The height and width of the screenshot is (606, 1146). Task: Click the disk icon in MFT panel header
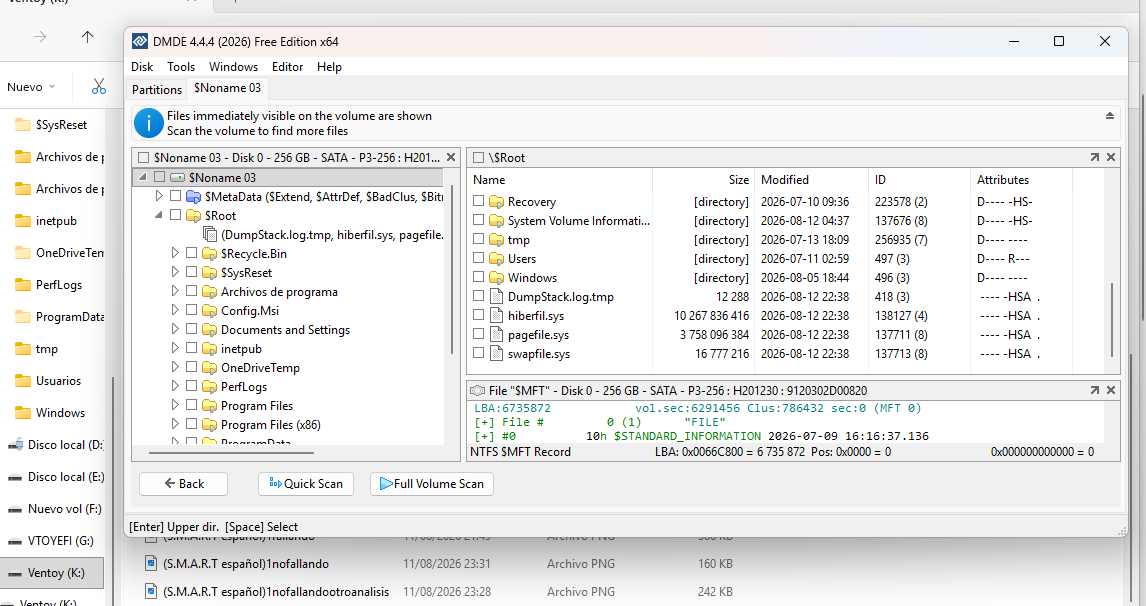click(x=478, y=390)
